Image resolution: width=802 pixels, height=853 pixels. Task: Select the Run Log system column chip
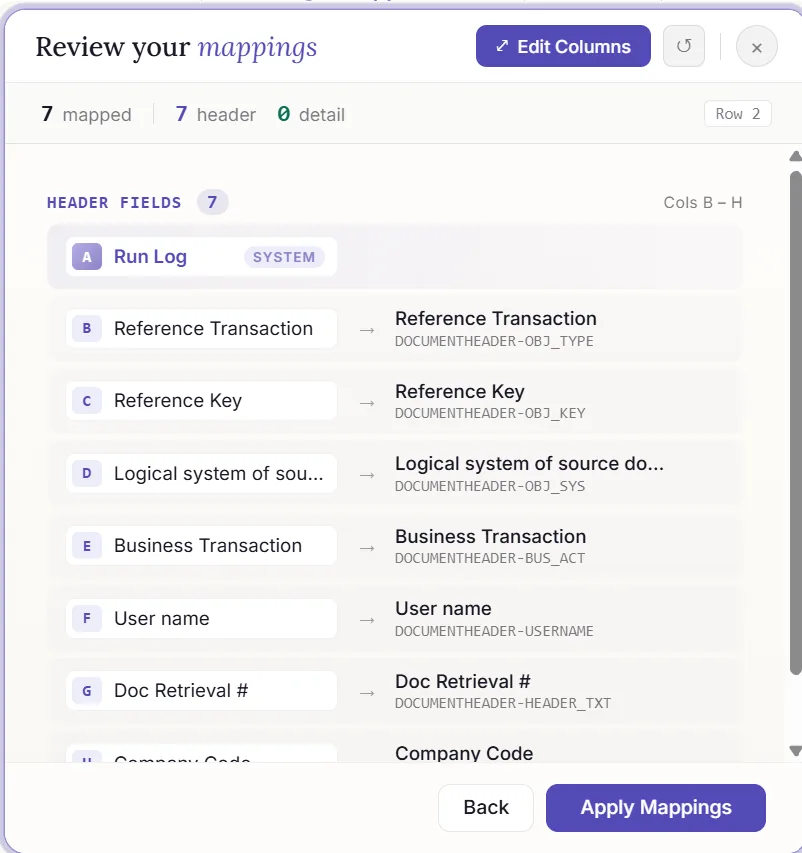(201, 257)
